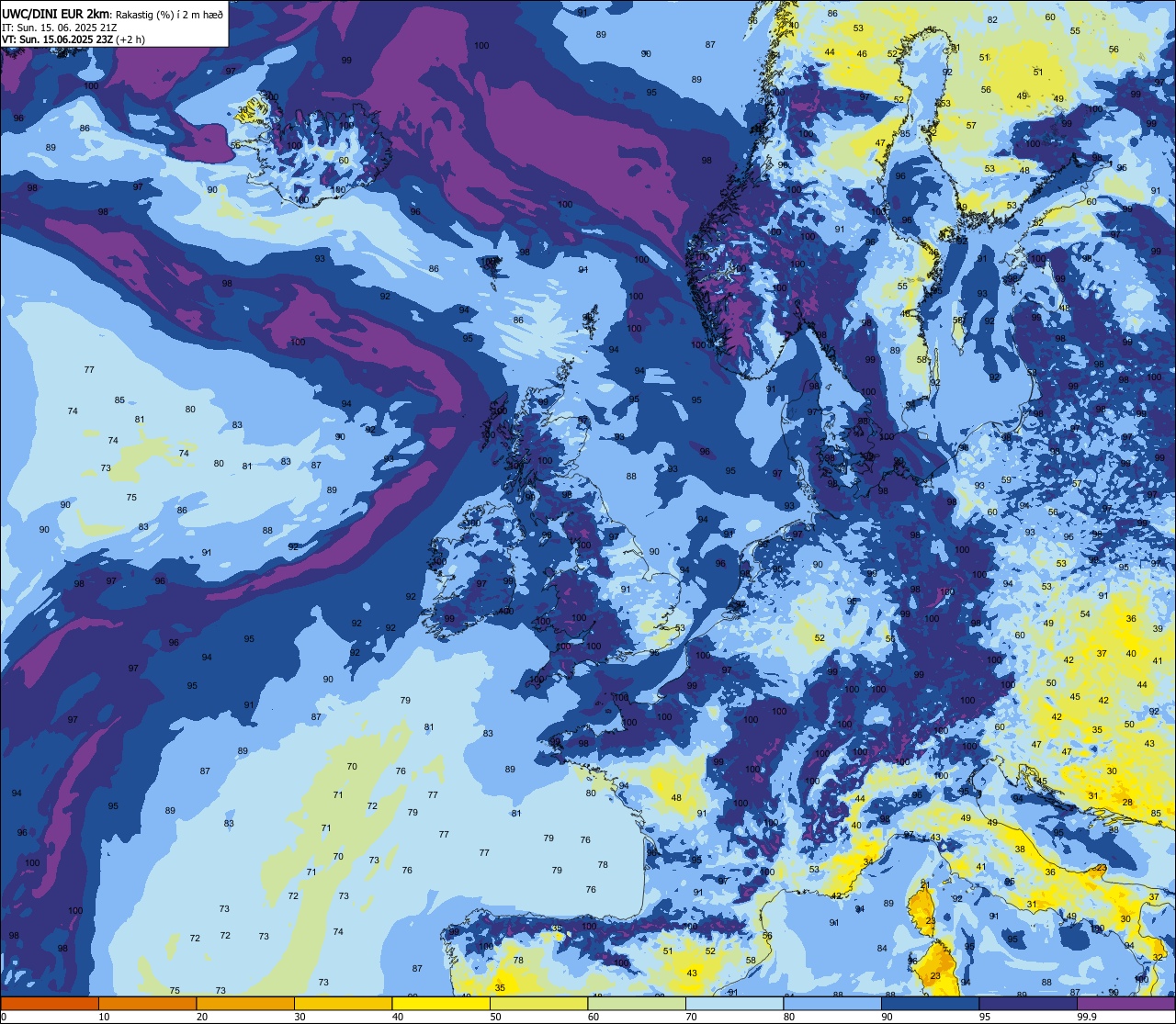This screenshot has width=1176, height=1024.
Task: Click the value 23 on Corsica
Action: point(930,920)
